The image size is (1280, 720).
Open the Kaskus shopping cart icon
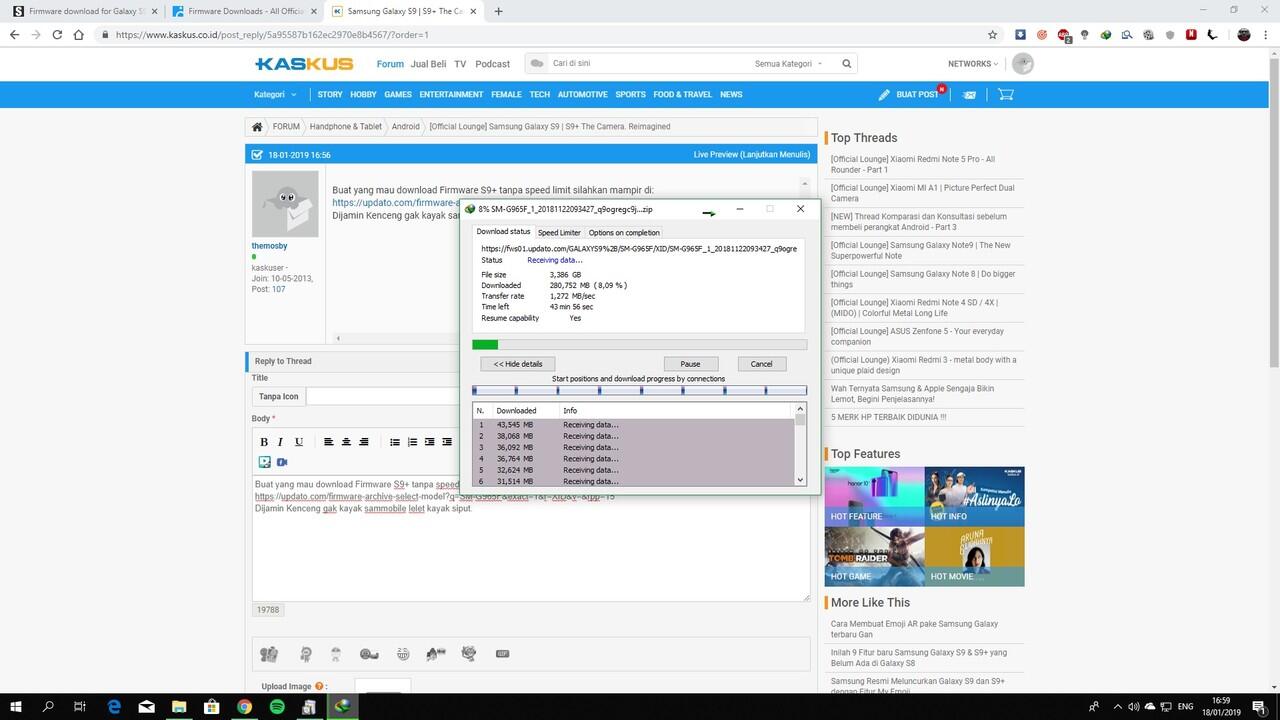(x=1005, y=94)
